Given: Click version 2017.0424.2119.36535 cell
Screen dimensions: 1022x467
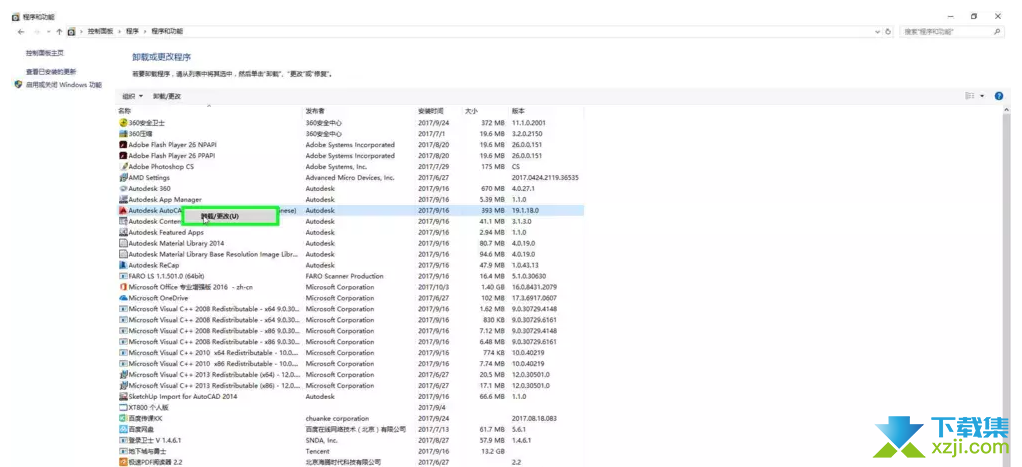Looking at the screenshot, I should [x=545, y=177].
